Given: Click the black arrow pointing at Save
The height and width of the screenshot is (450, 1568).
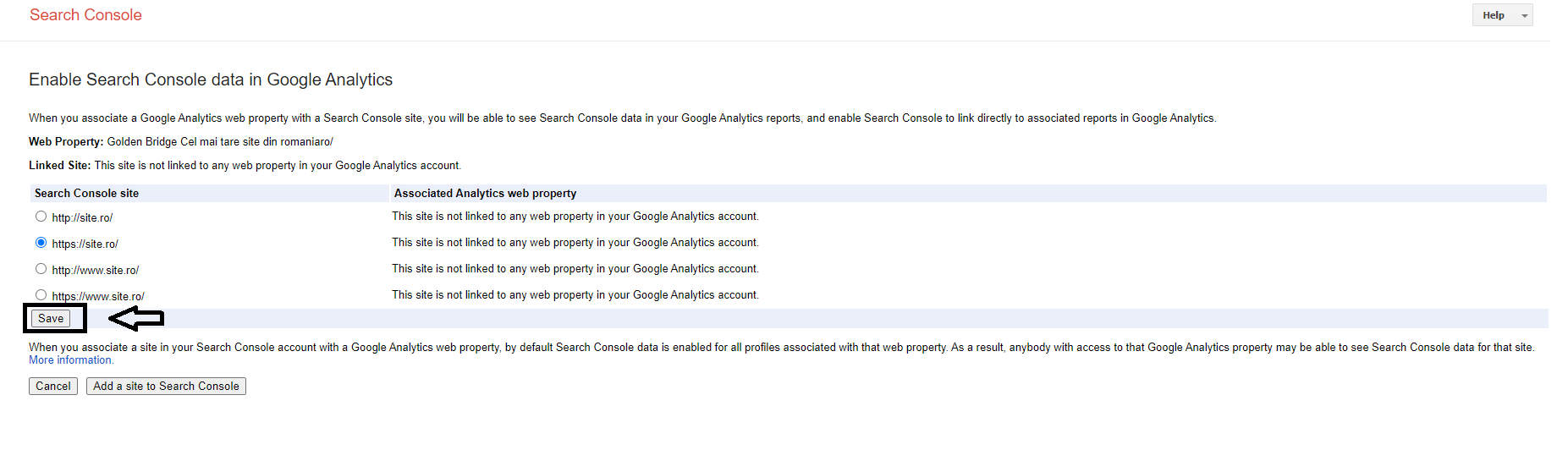Looking at the screenshot, I should pyautogui.click(x=137, y=318).
